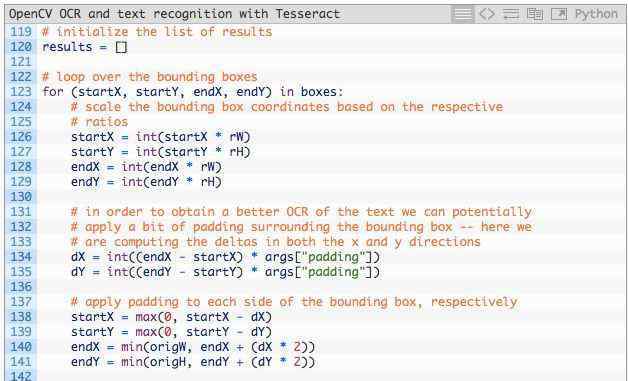Click the code block title text
The height and width of the screenshot is (381, 628).
(x=174, y=14)
